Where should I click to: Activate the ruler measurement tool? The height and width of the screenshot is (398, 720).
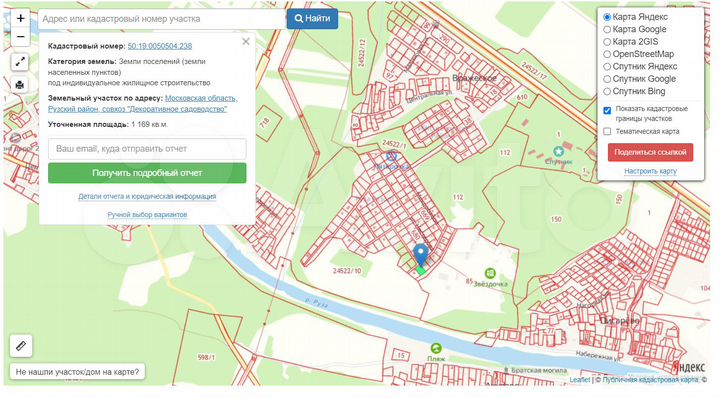21,346
